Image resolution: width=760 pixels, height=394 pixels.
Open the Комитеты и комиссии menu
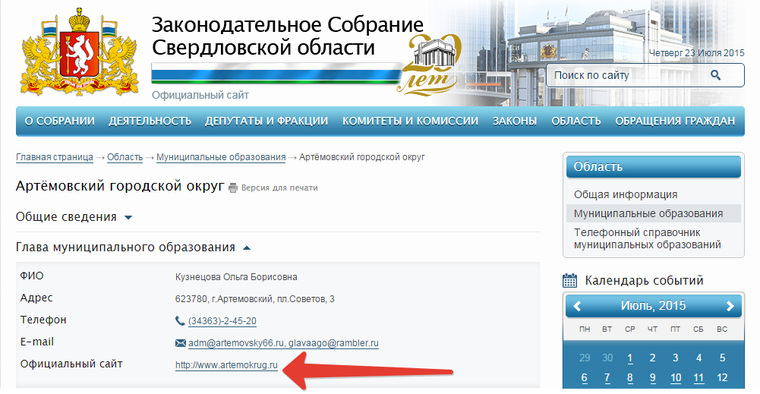410,121
